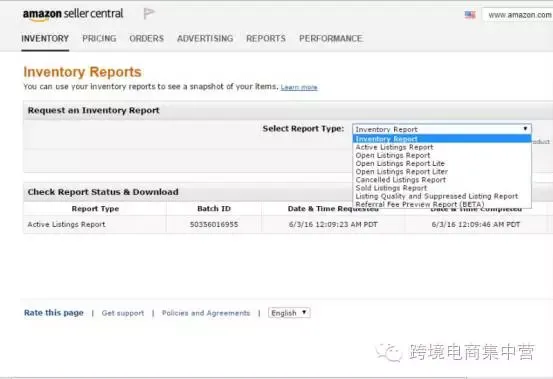The image size is (553, 379).
Task: Open Policies and Agreements link
Action: [x=206, y=313]
